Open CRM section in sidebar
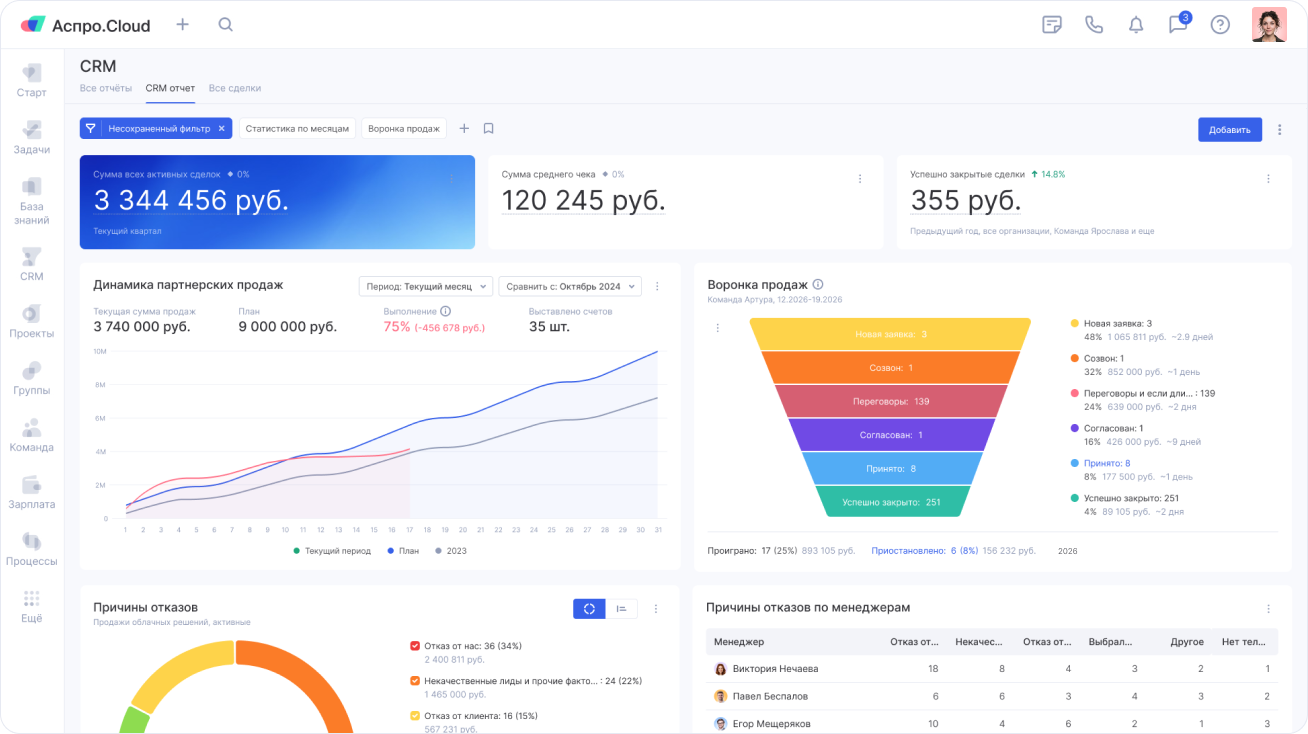Screen dimensions: 1308x734 click(32, 264)
